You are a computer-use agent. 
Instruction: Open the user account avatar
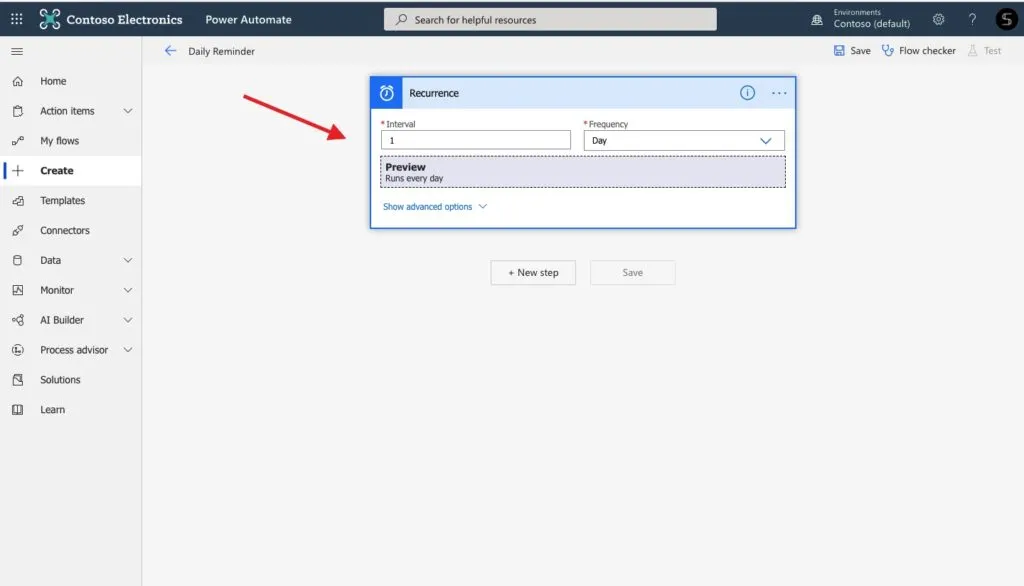click(x=1006, y=19)
